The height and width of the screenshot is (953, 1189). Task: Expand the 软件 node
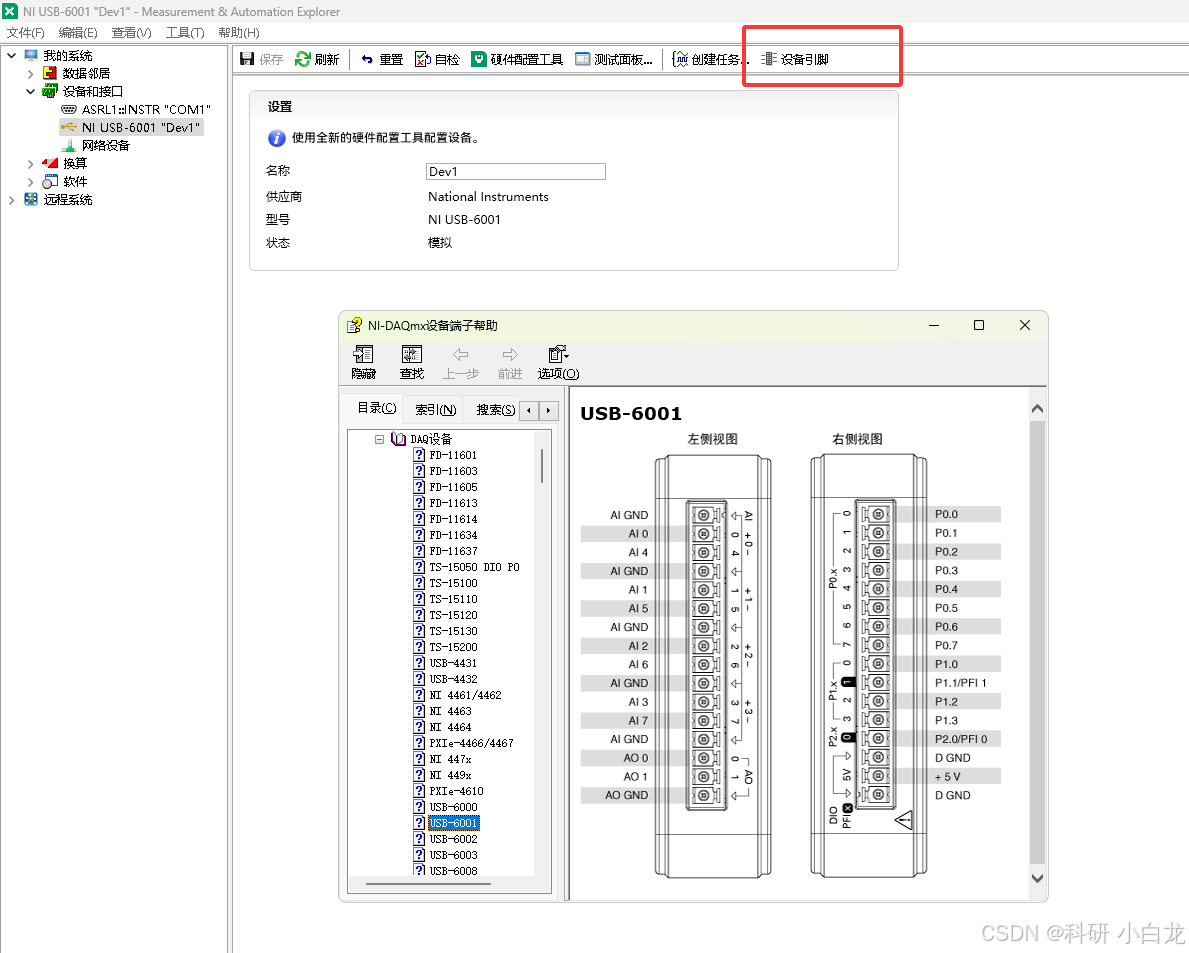coord(30,182)
